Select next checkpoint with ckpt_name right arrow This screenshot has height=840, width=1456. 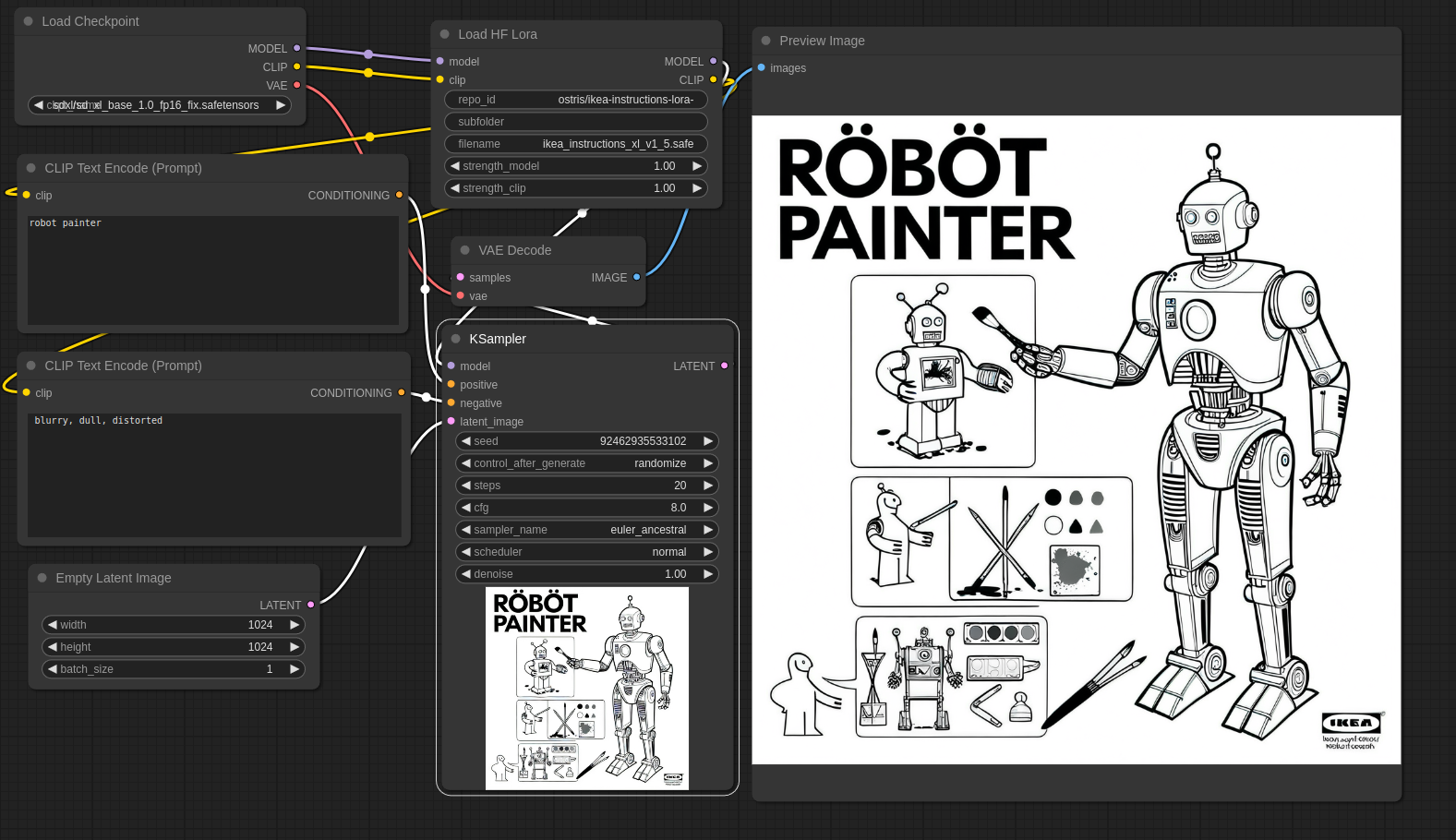tap(281, 105)
